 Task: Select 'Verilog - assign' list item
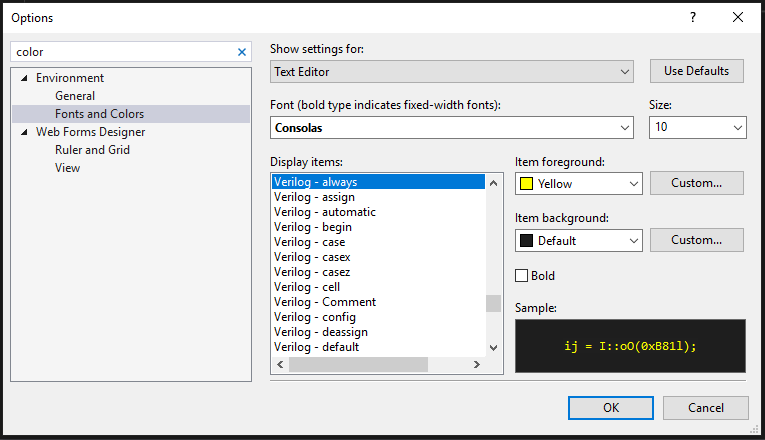378,197
